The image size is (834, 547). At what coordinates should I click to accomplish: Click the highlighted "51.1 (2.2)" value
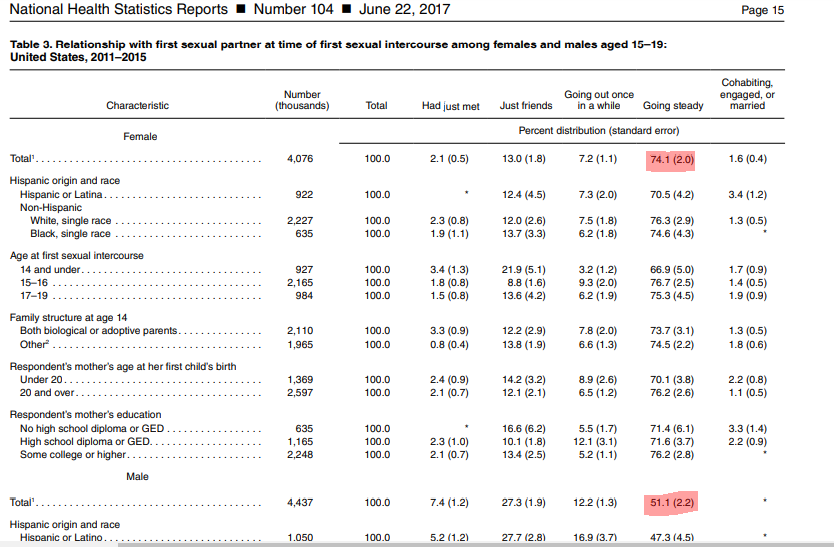point(672,502)
